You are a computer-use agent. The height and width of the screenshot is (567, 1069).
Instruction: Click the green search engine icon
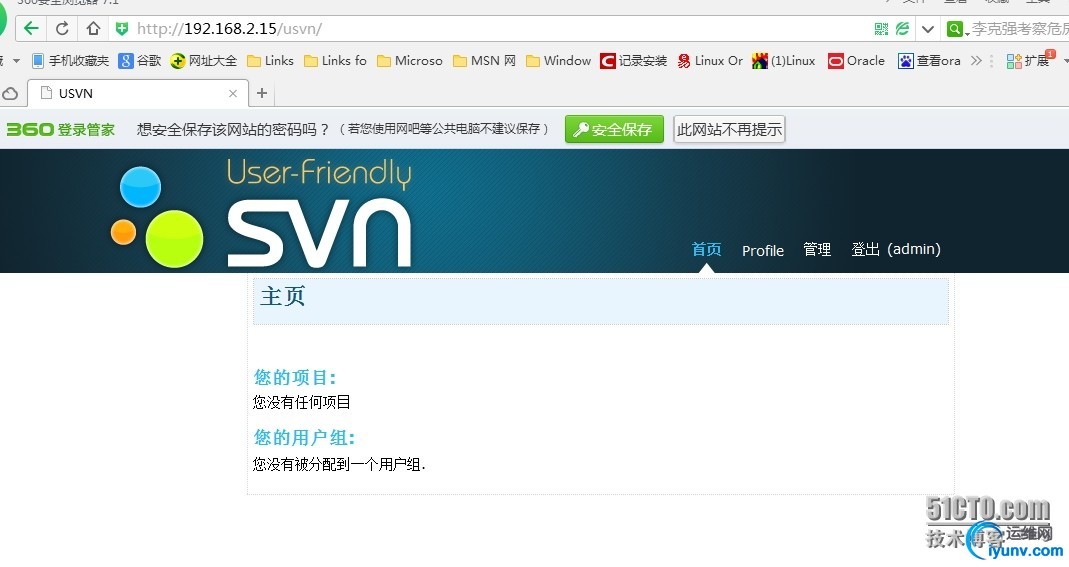(956, 29)
